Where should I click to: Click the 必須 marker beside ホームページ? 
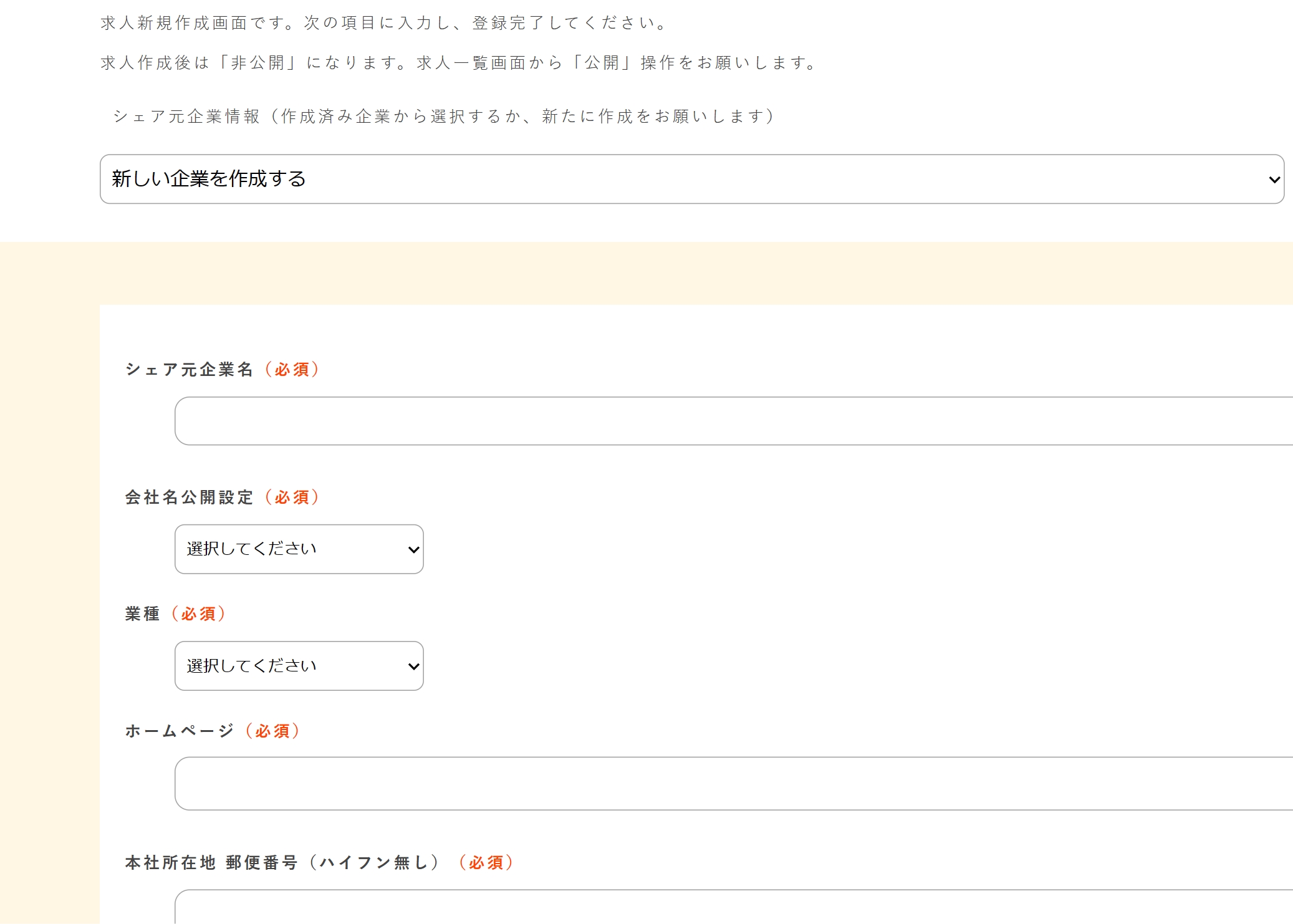click(x=272, y=731)
